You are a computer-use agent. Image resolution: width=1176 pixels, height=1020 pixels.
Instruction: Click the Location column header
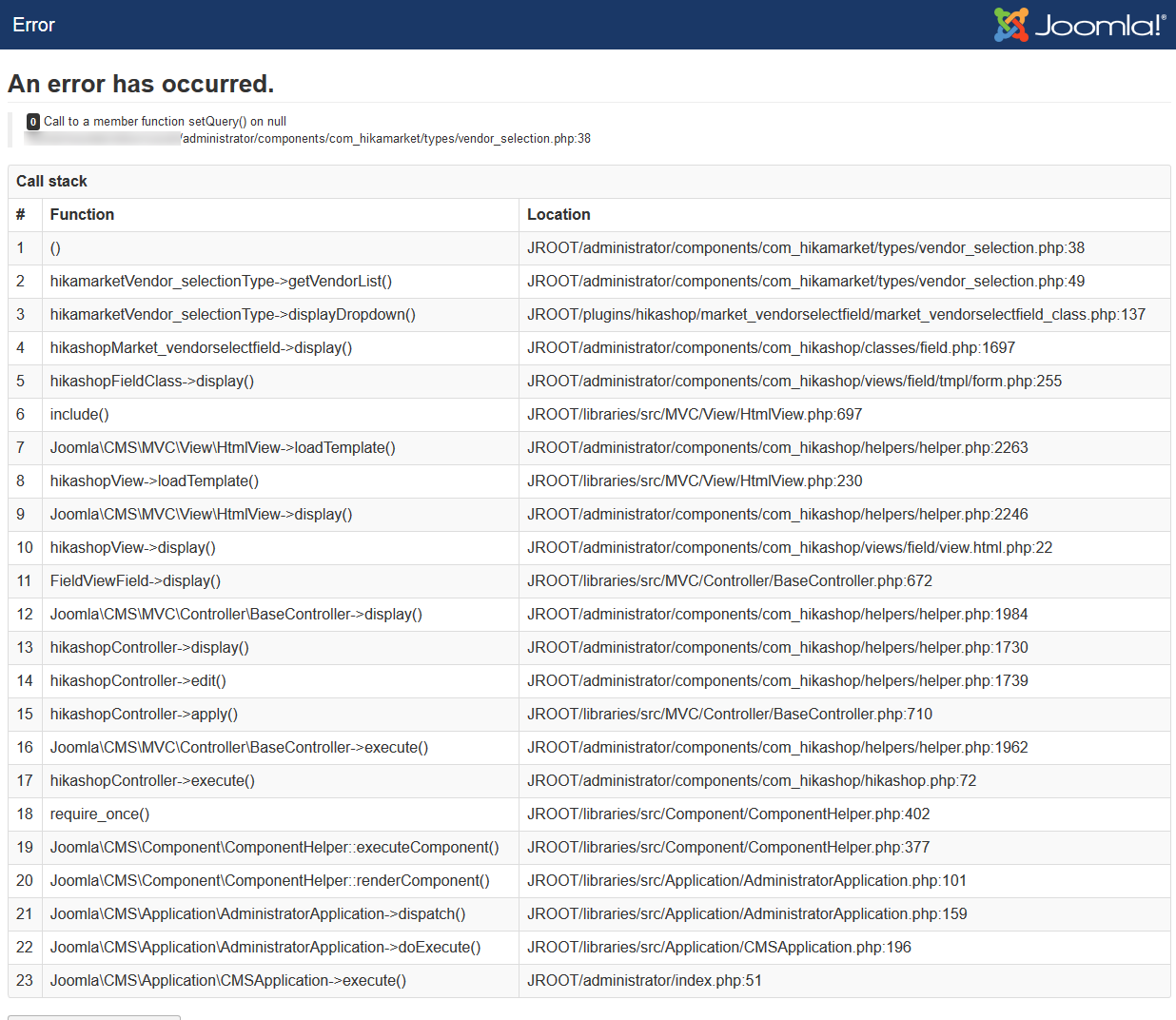(559, 215)
